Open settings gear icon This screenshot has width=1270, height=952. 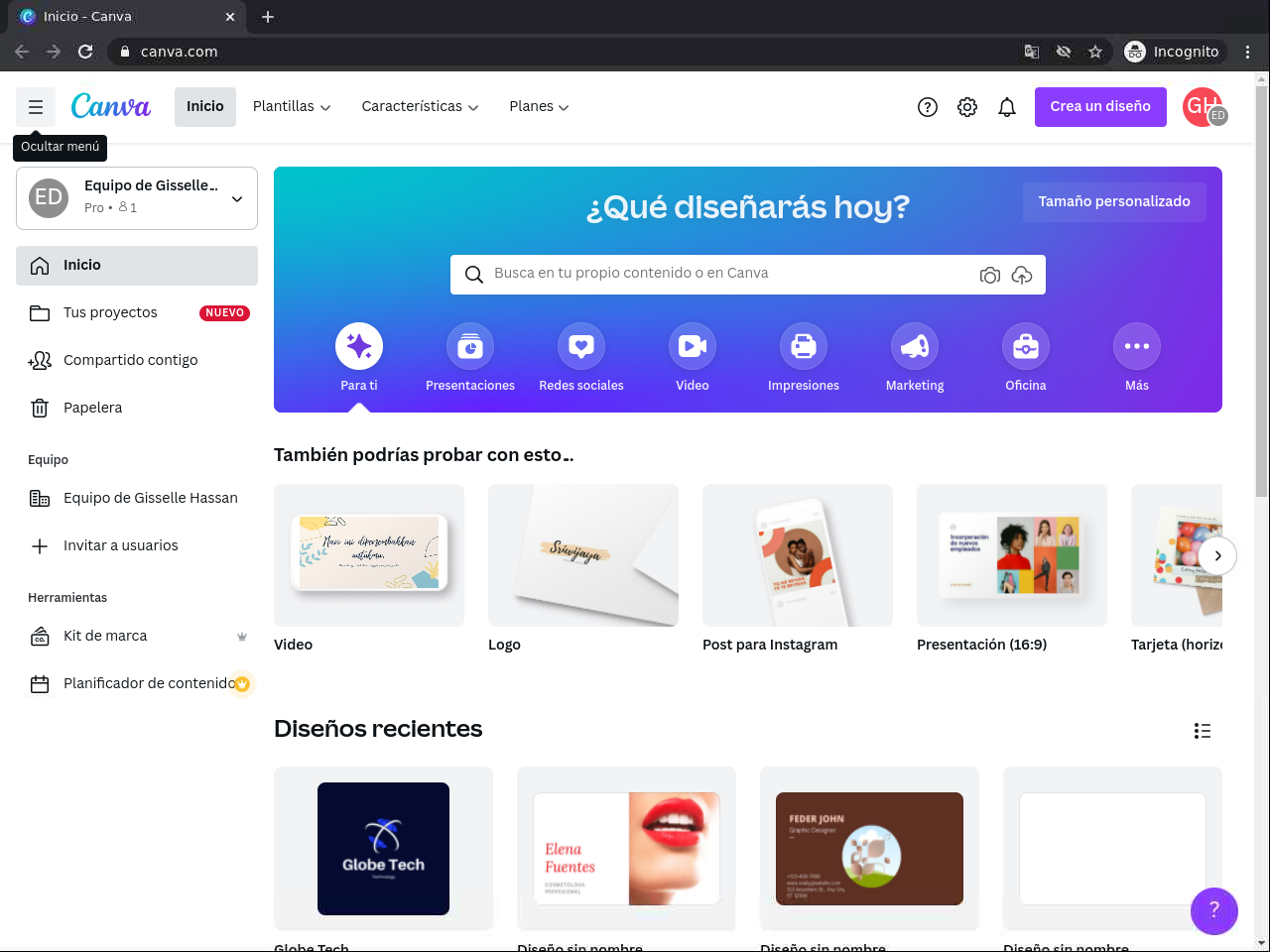pos(967,107)
